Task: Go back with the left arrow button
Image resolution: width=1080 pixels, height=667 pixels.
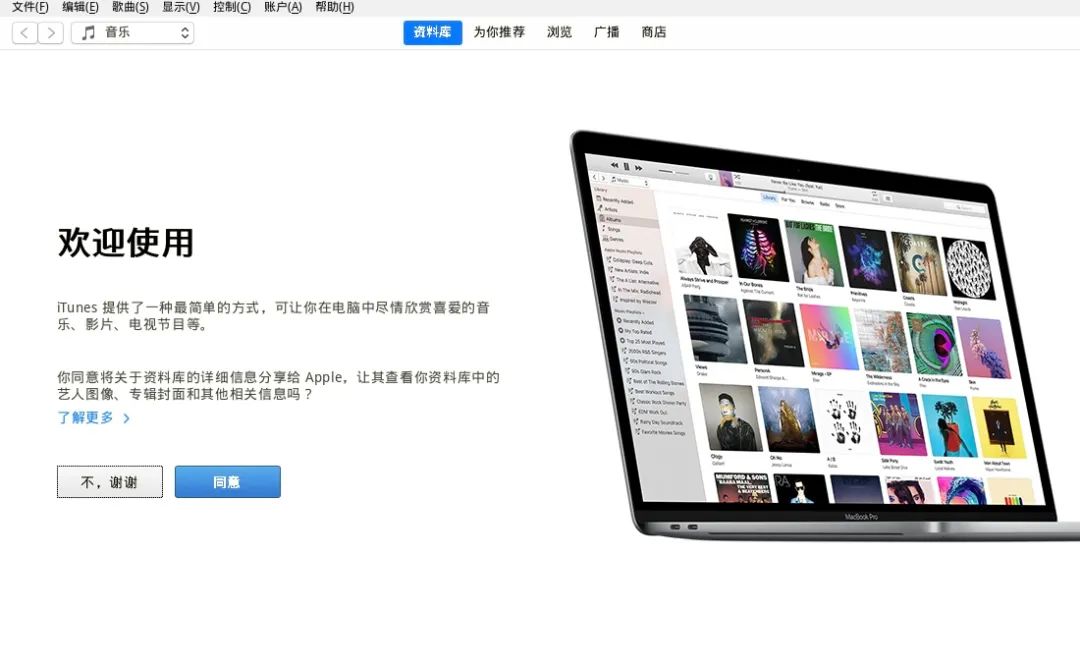Action: pyautogui.click(x=25, y=32)
